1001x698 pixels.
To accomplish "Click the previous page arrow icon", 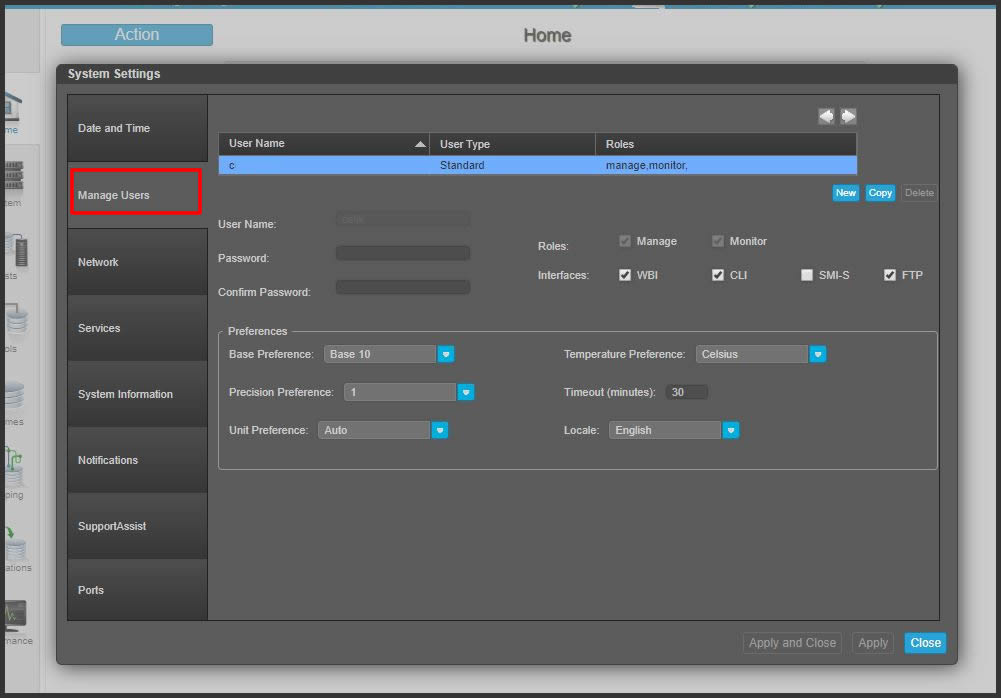I will click(826, 116).
